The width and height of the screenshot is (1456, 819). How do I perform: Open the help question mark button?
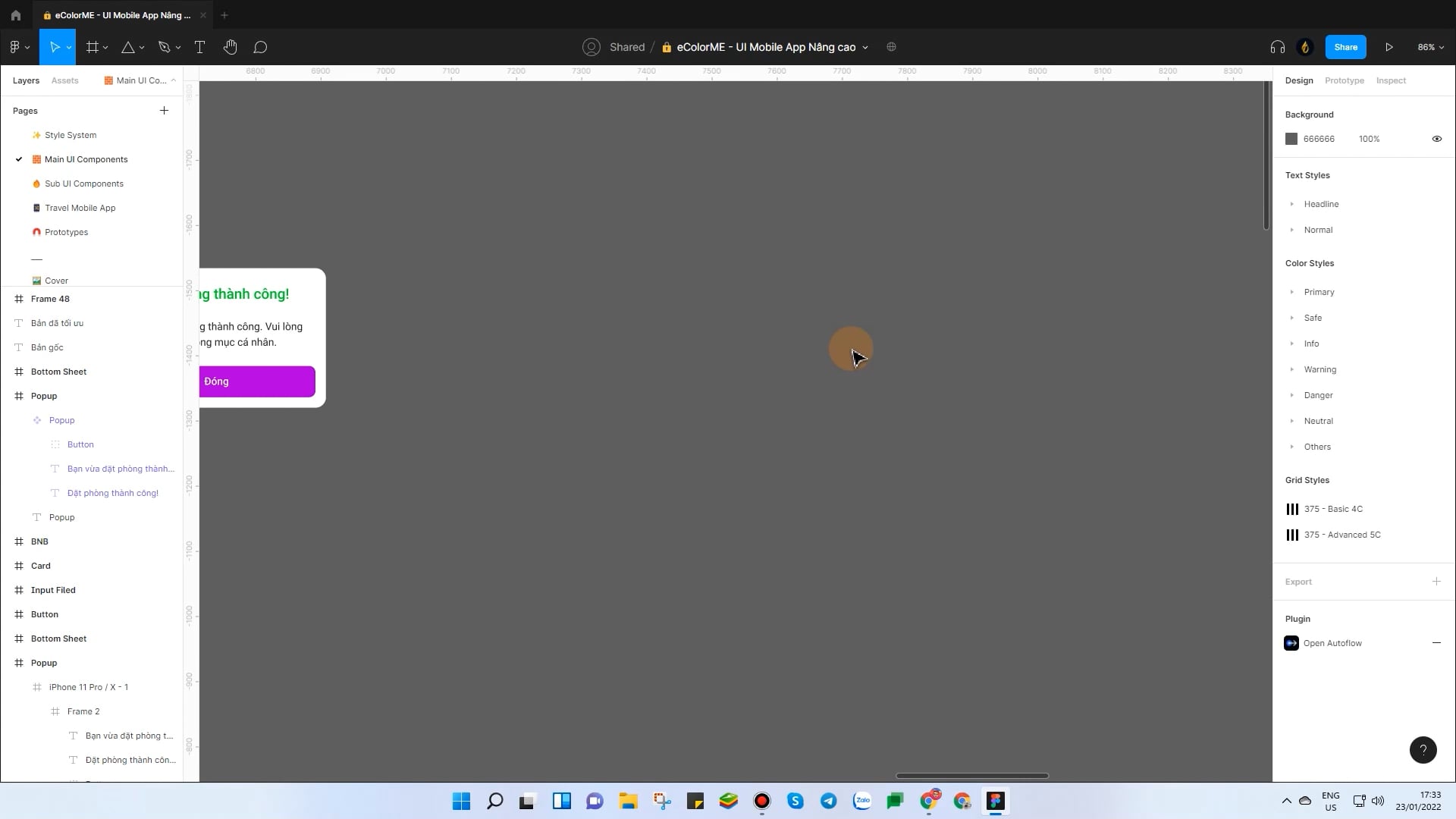(1423, 750)
